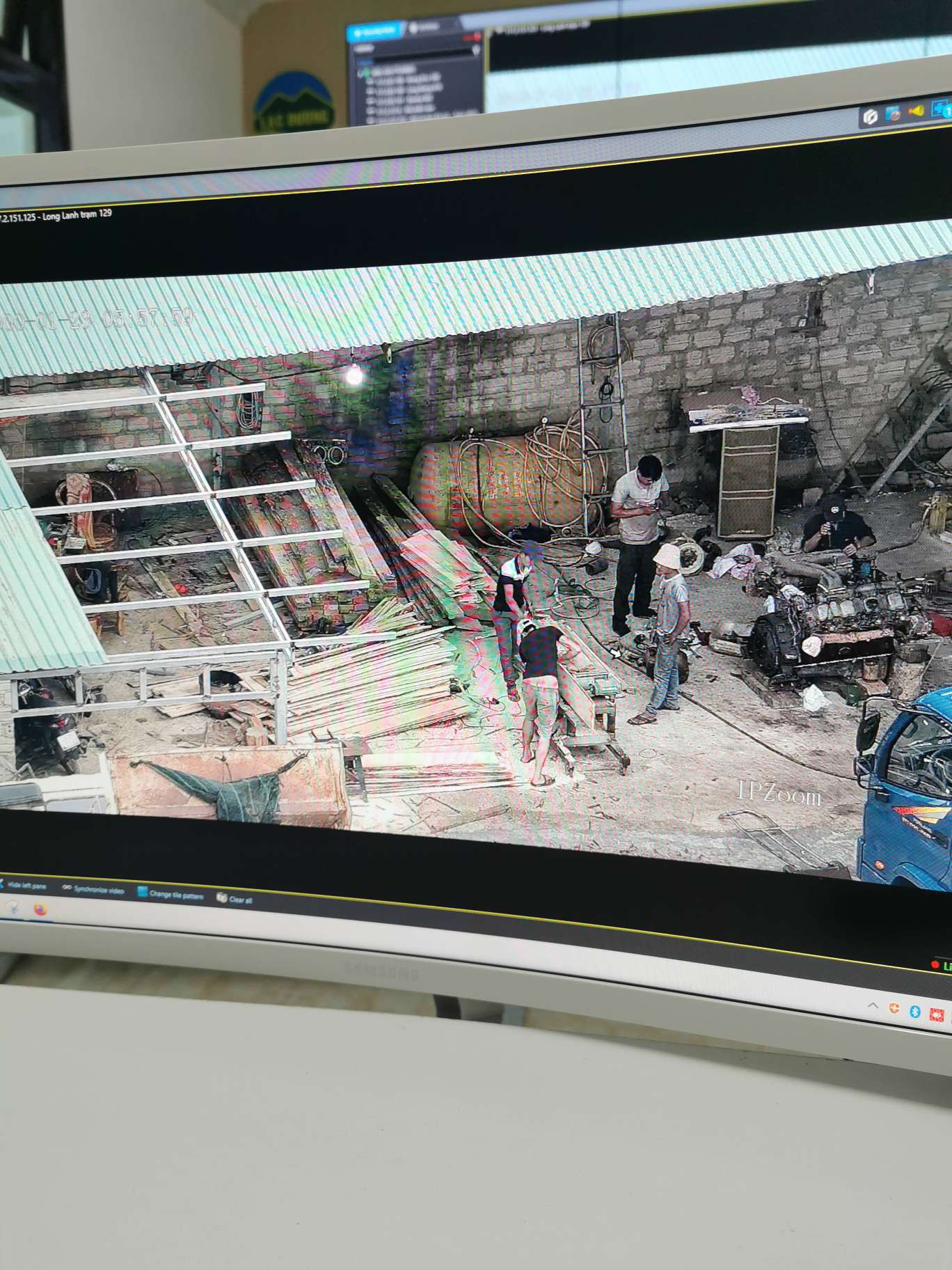
Task: Select the highlighted blue tab on the rear monitor
Action: pyautogui.click(x=376, y=31)
